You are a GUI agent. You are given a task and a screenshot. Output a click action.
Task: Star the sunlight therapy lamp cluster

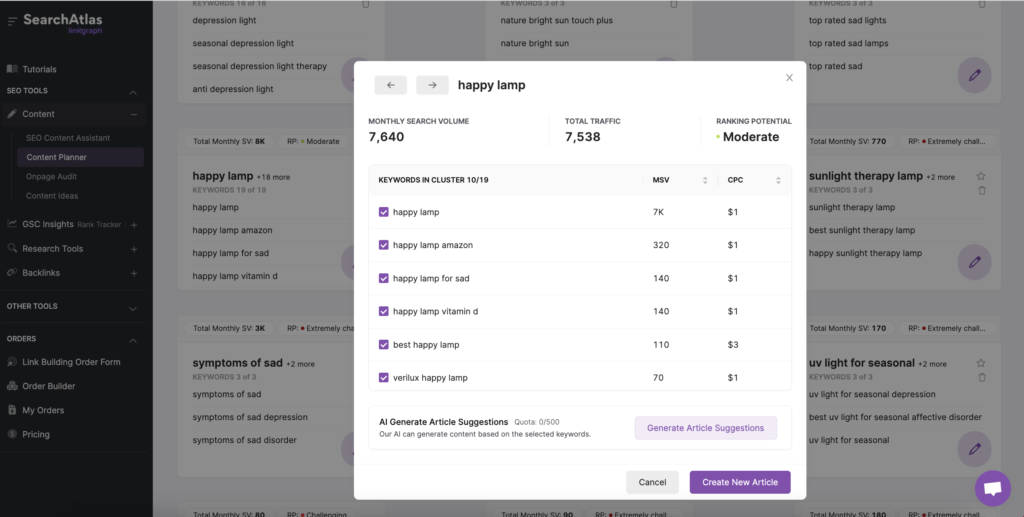pos(981,176)
